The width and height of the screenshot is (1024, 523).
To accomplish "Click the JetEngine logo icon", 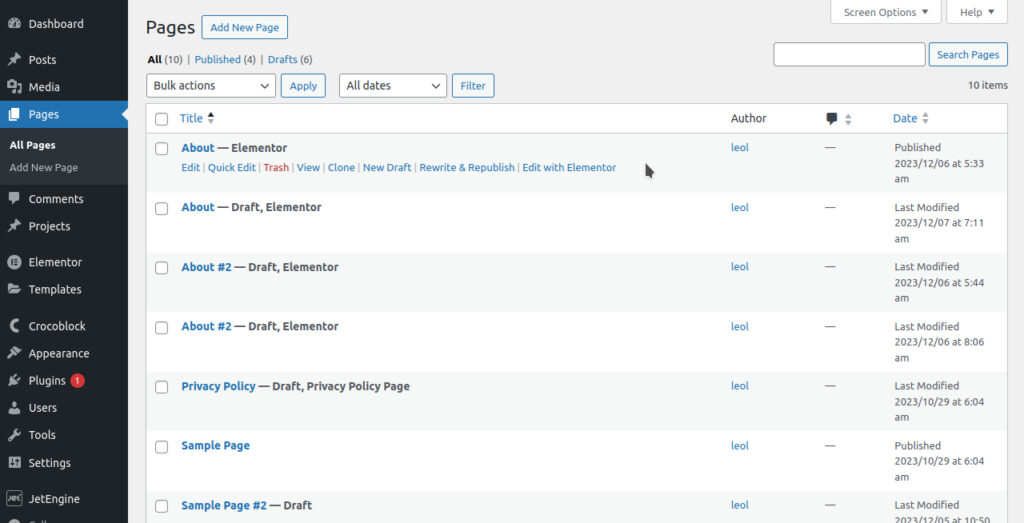I will 14,498.
